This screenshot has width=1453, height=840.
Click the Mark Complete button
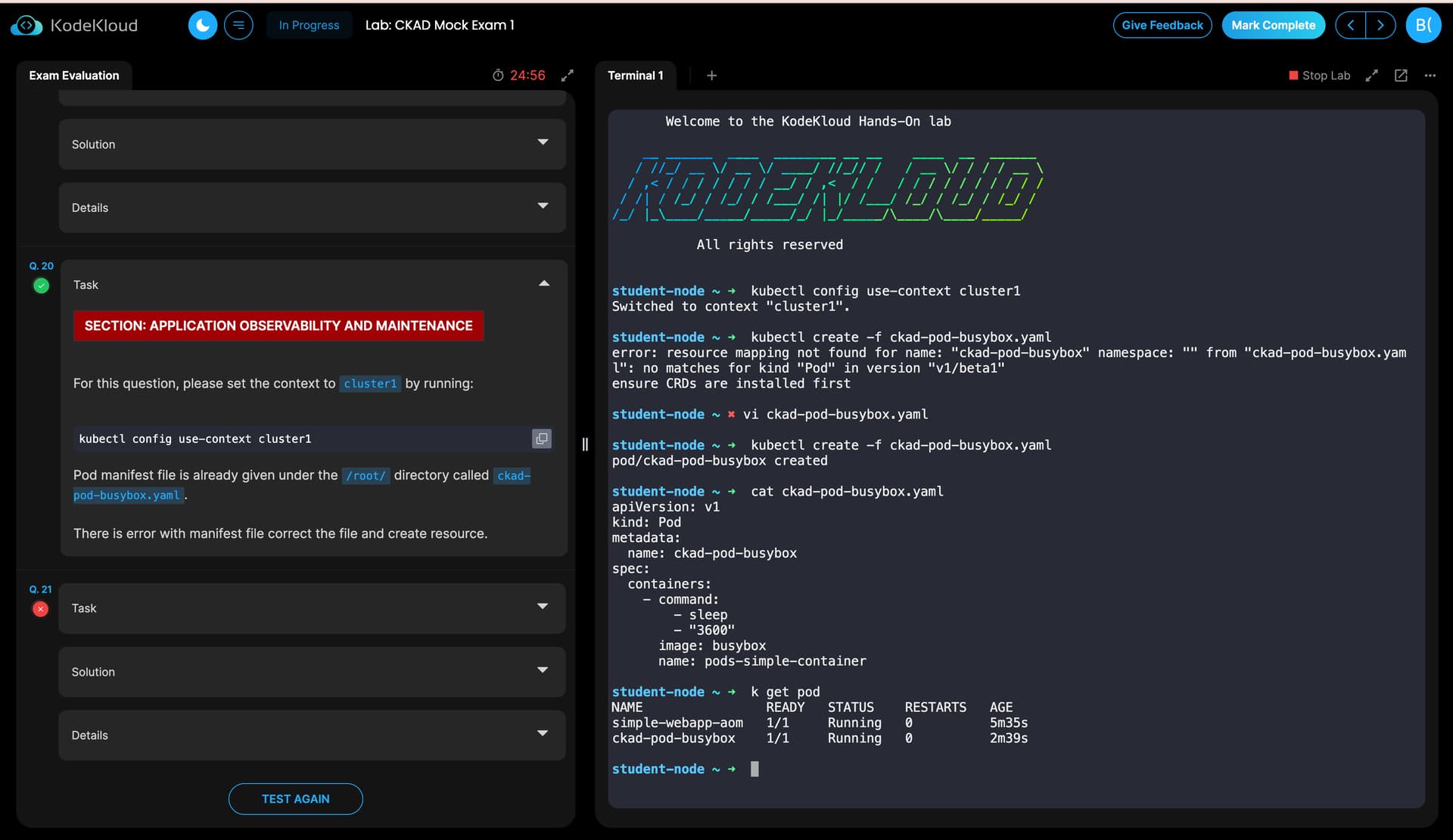pyautogui.click(x=1273, y=25)
